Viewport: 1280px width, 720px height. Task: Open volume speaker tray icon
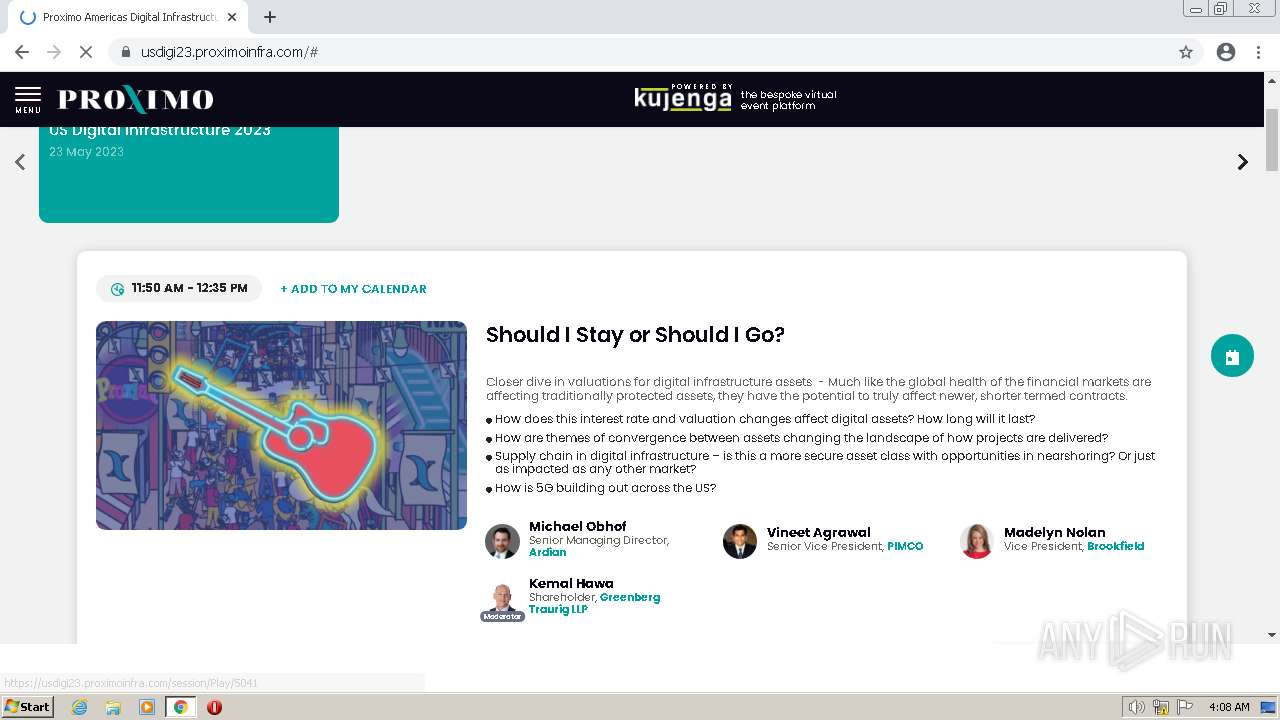point(1136,707)
